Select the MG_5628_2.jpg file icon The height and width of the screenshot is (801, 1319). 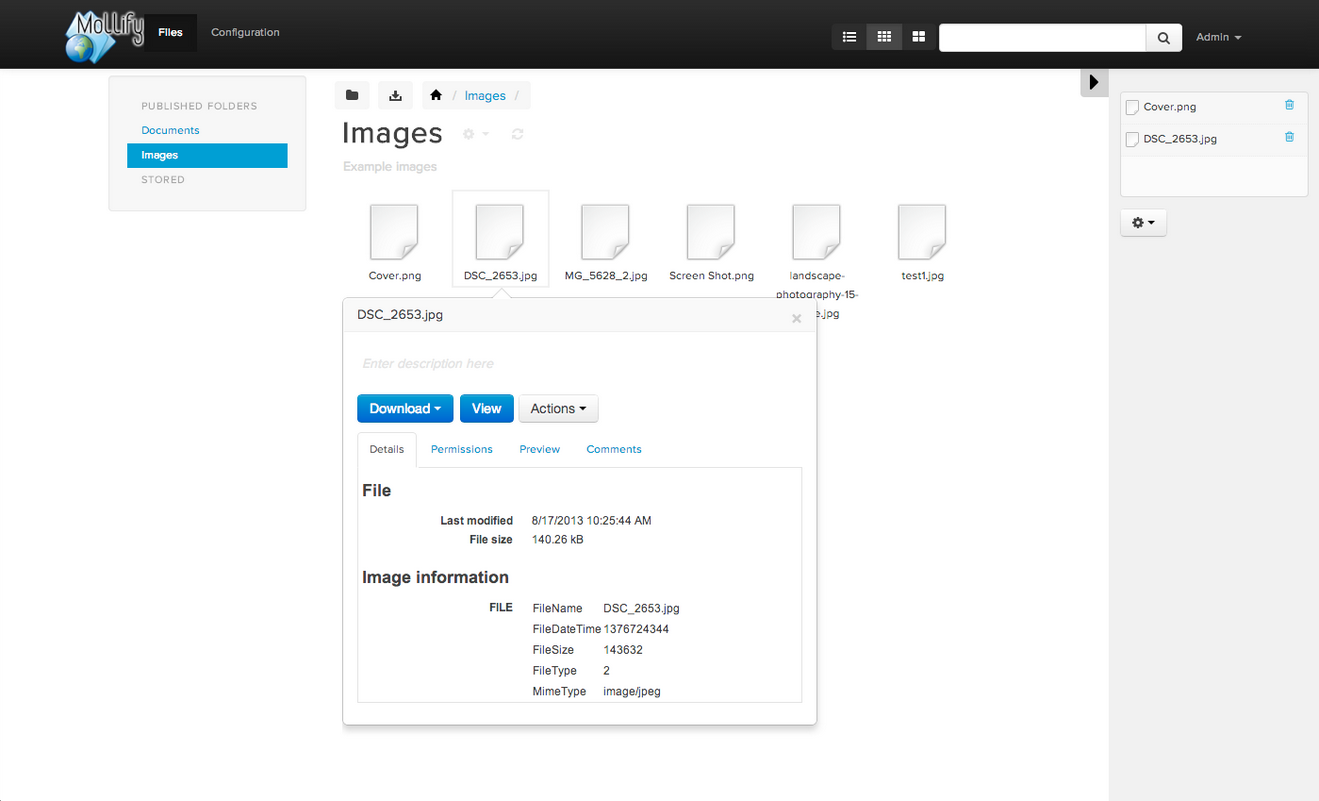click(x=605, y=232)
